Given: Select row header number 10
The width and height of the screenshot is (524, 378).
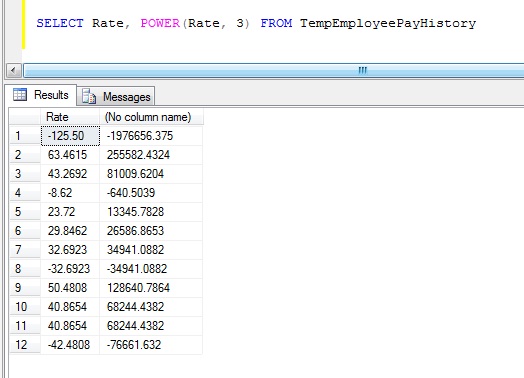Looking at the screenshot, I should click(25, 307).
